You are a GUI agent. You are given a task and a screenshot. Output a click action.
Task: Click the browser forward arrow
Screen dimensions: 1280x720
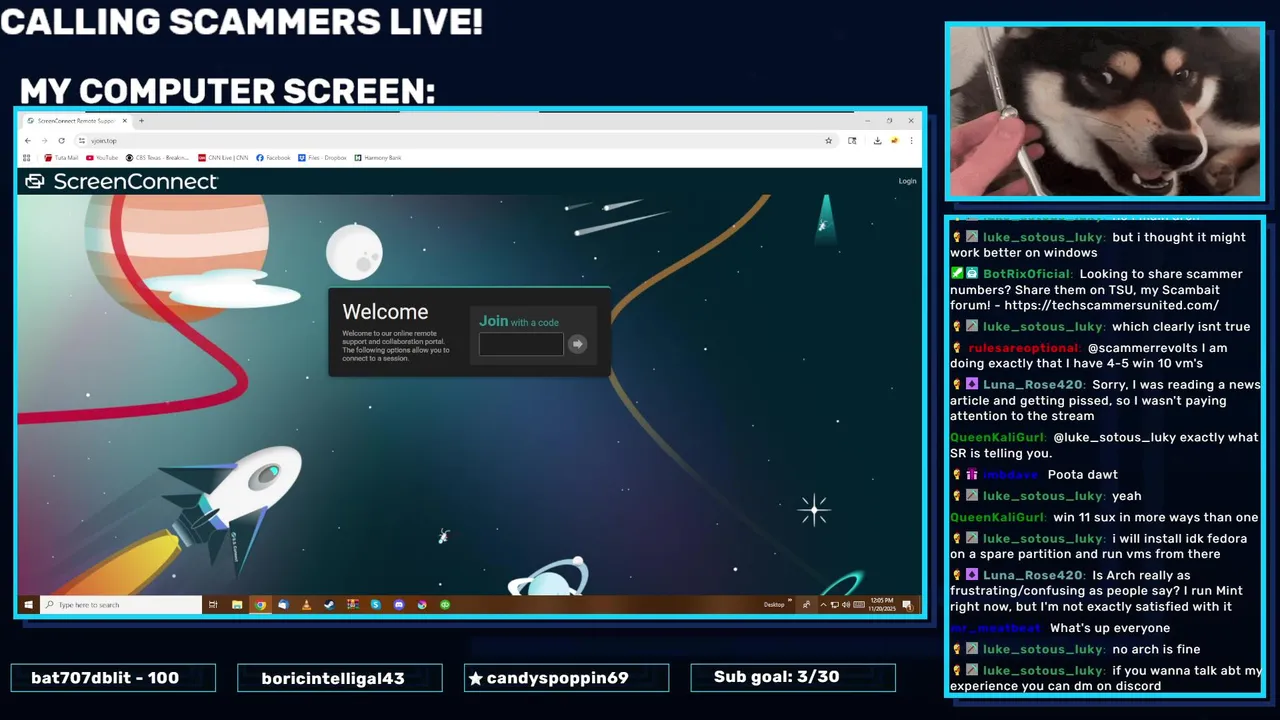[44, 140]
